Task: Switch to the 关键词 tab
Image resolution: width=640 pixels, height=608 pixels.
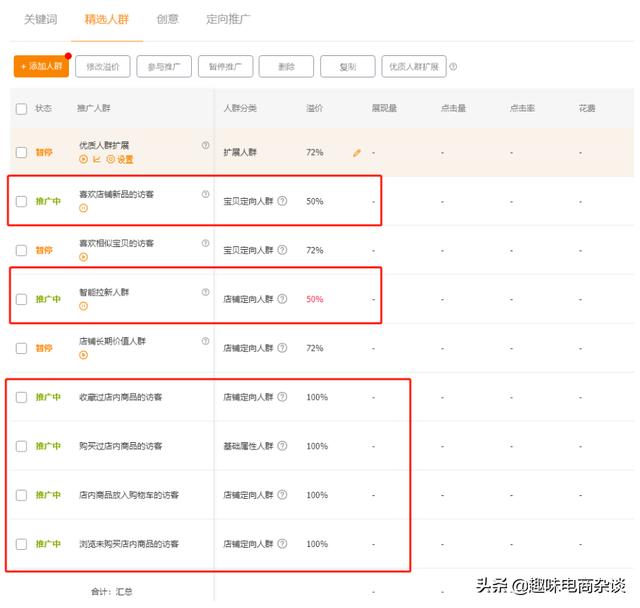Action: [x=41, y=19]
